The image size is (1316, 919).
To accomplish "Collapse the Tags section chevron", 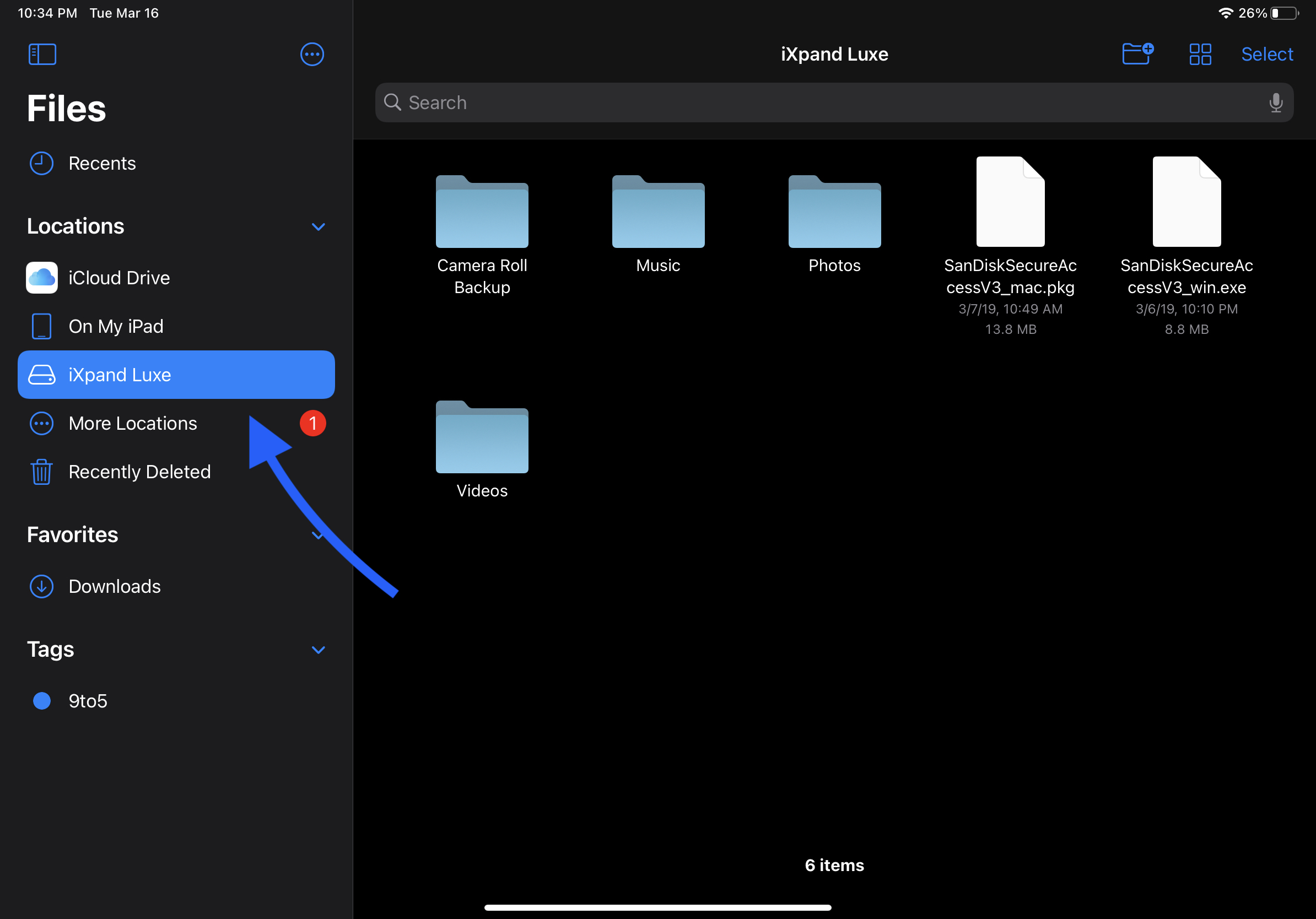I will 318,649.
